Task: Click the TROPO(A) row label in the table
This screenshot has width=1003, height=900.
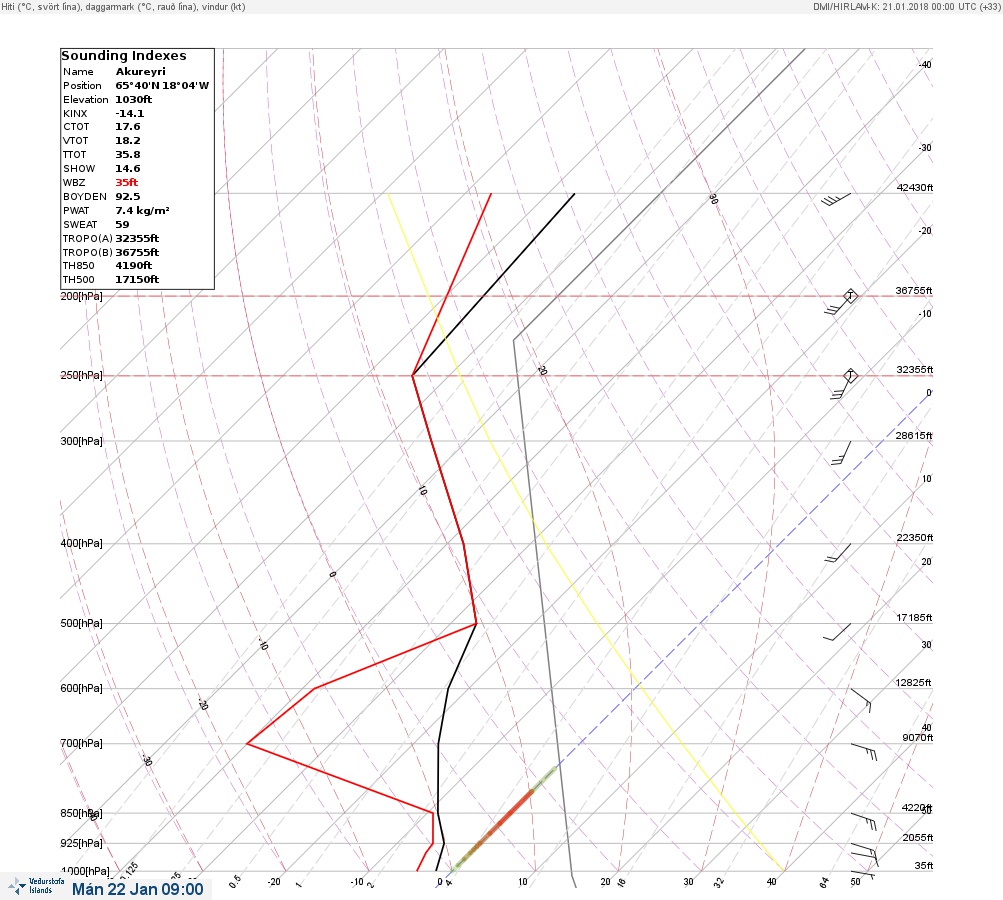Action: (88, 239)
